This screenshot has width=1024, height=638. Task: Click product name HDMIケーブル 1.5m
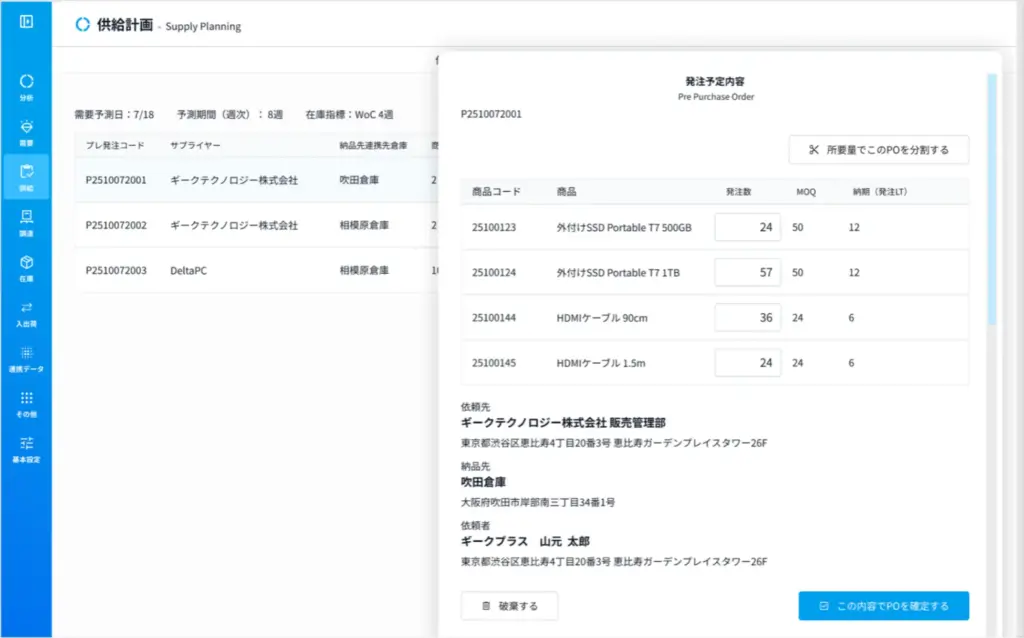point(601,363)
